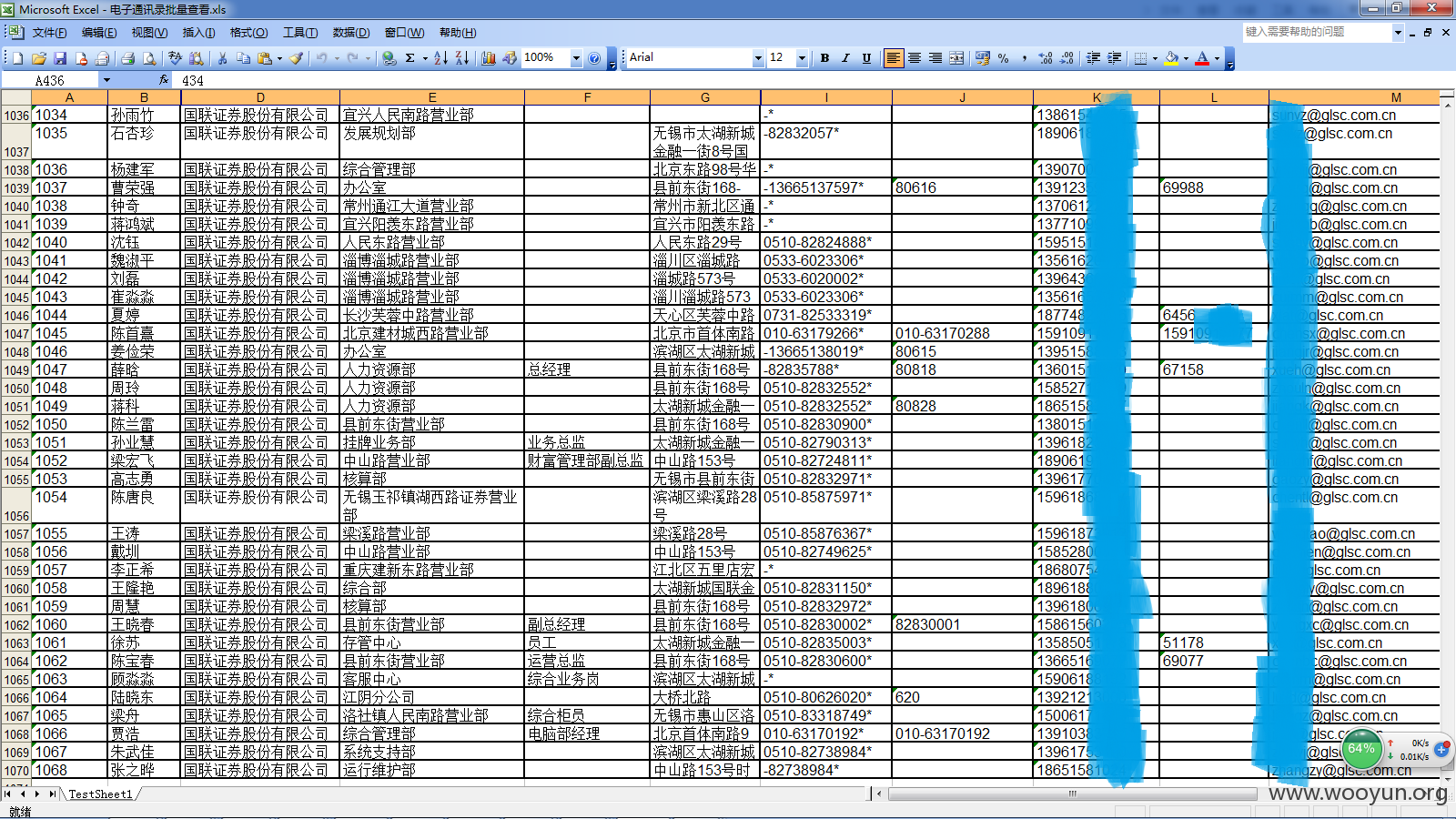Decrease decimal places
The width and height of the screenshot is (1456, 819).
point(1067,58)
